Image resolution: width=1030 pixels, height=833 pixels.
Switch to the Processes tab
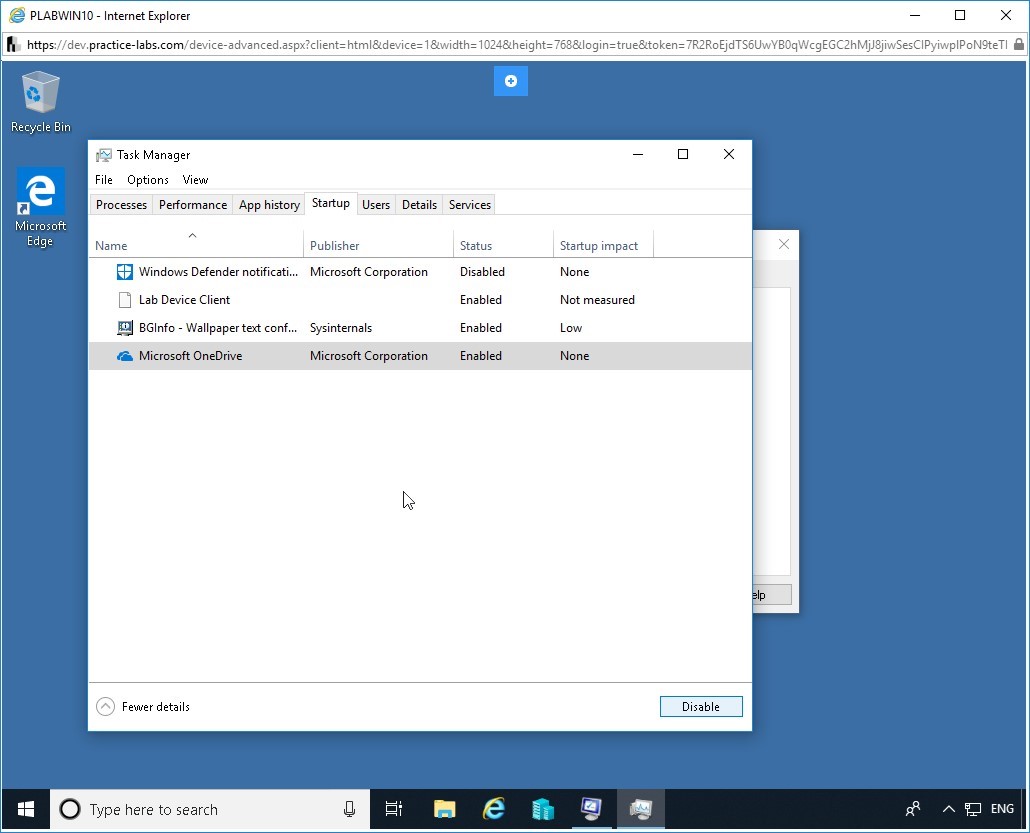[x=122, y=205]
